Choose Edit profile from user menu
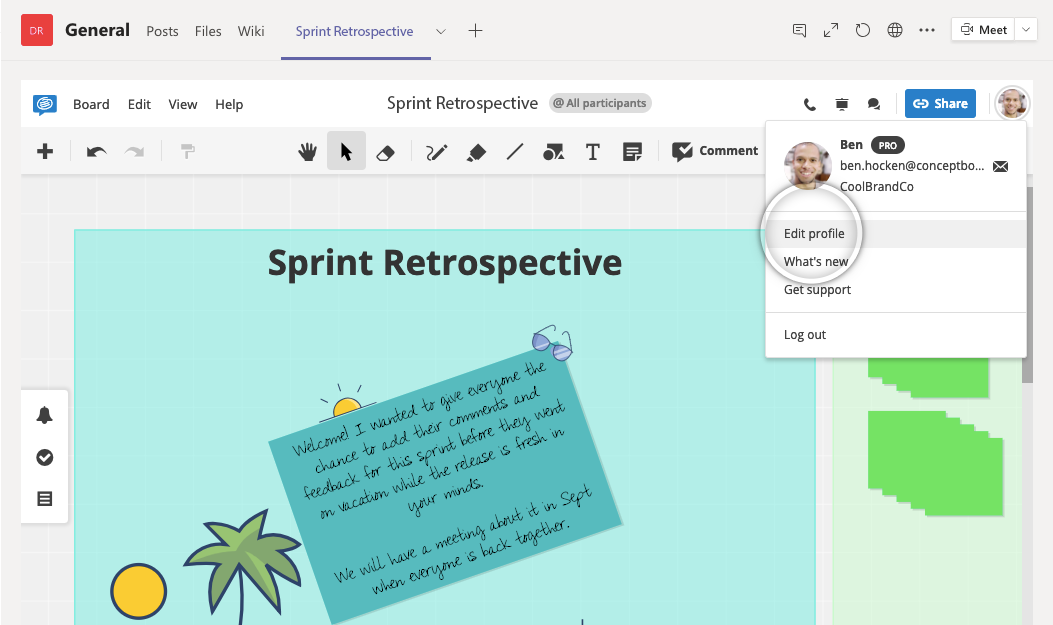1053x625 pixels. 814,234
